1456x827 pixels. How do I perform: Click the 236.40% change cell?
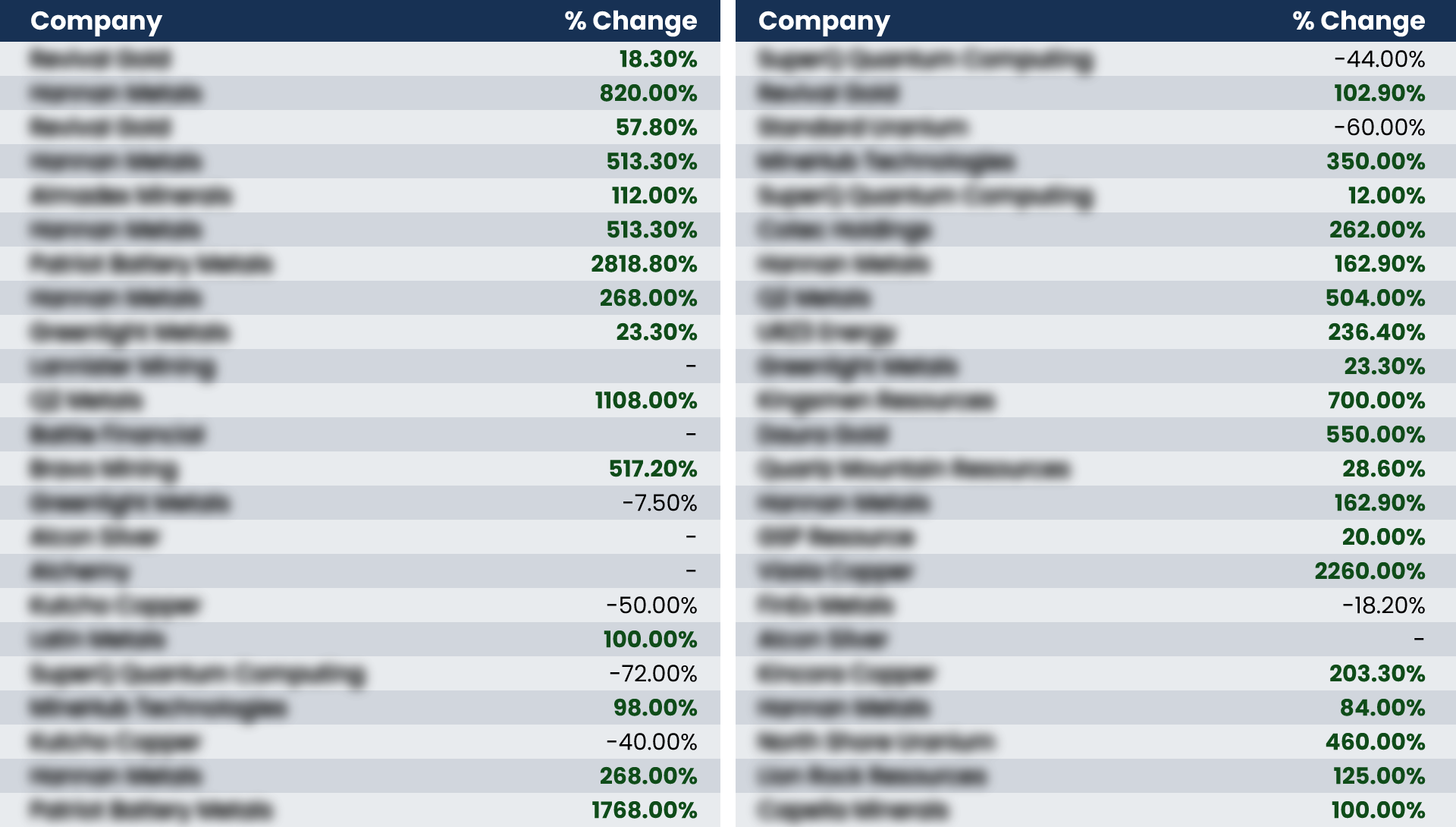(1376, 332)
